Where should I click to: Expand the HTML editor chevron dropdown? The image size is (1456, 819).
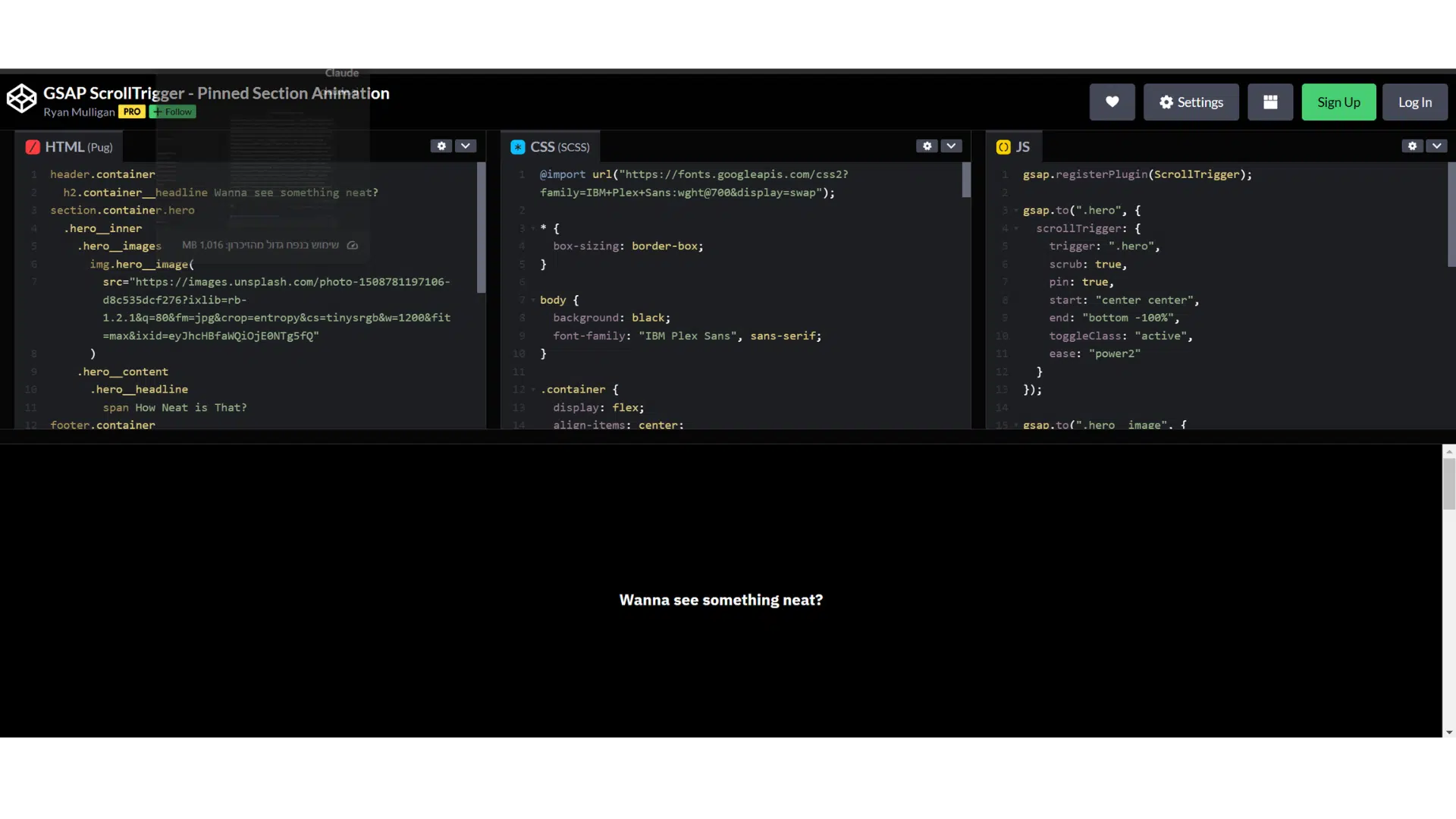(466, 146)
